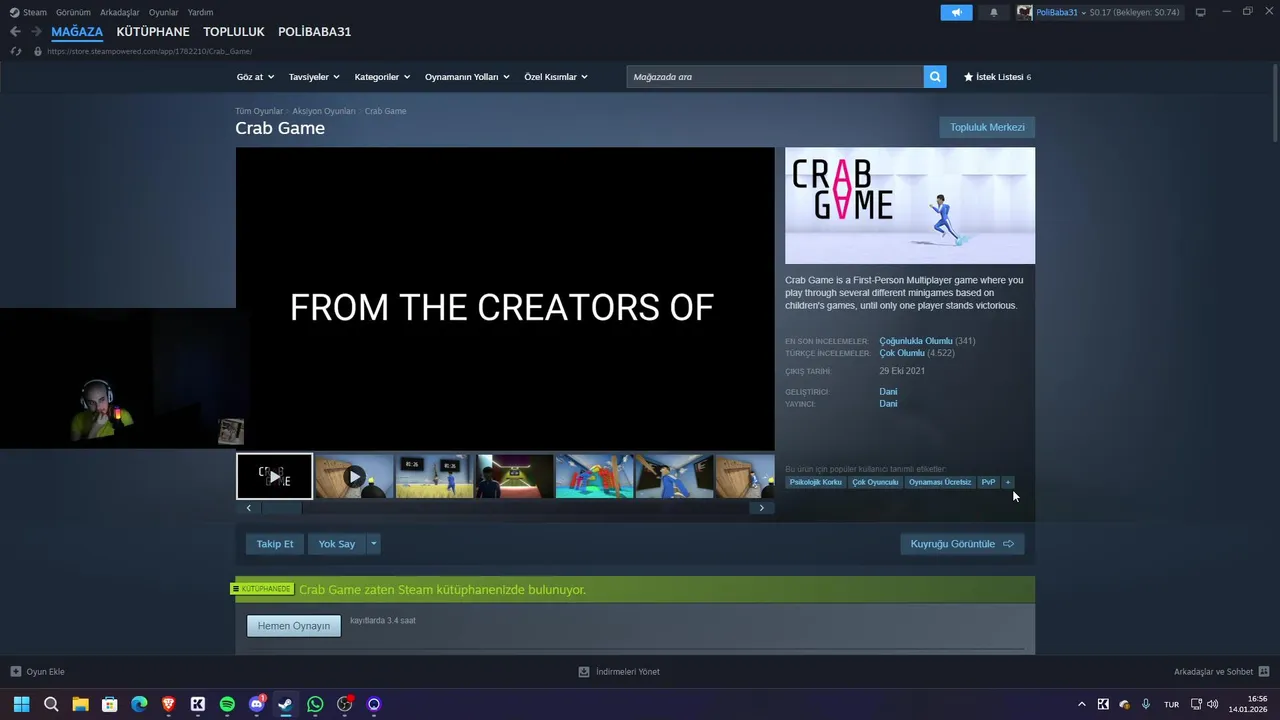Go back with the left arrow

(15, 32)
